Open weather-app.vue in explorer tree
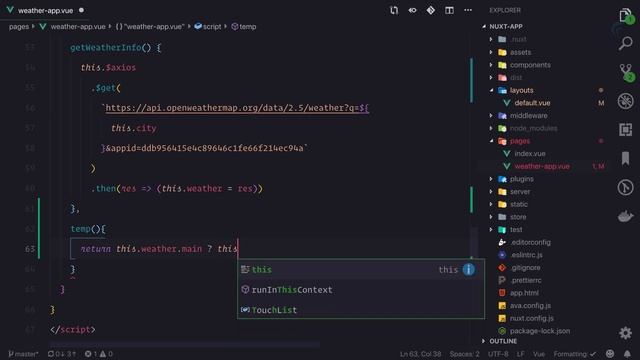 [542, 166]
